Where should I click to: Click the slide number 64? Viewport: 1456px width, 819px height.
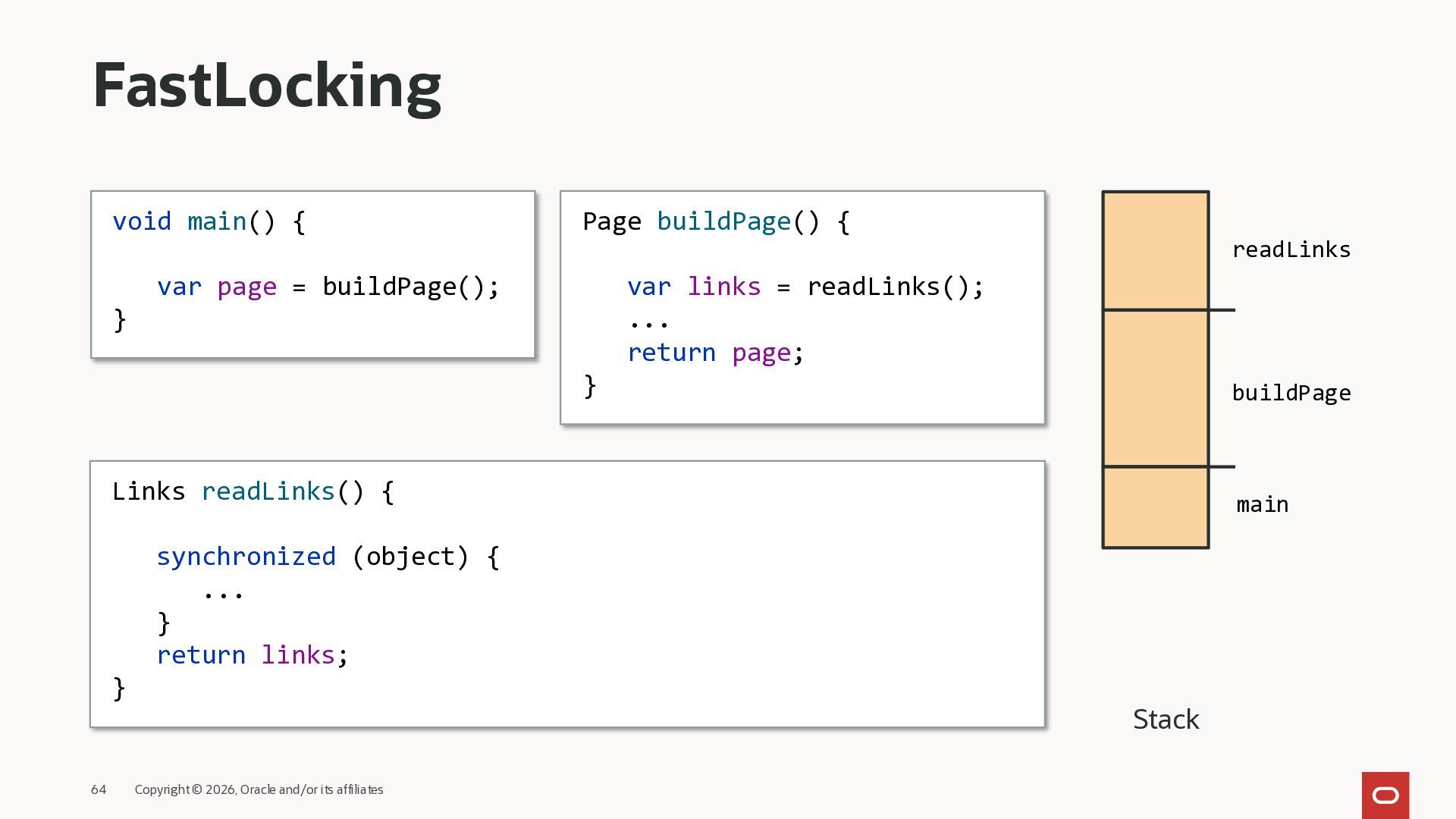coord(99,789)
